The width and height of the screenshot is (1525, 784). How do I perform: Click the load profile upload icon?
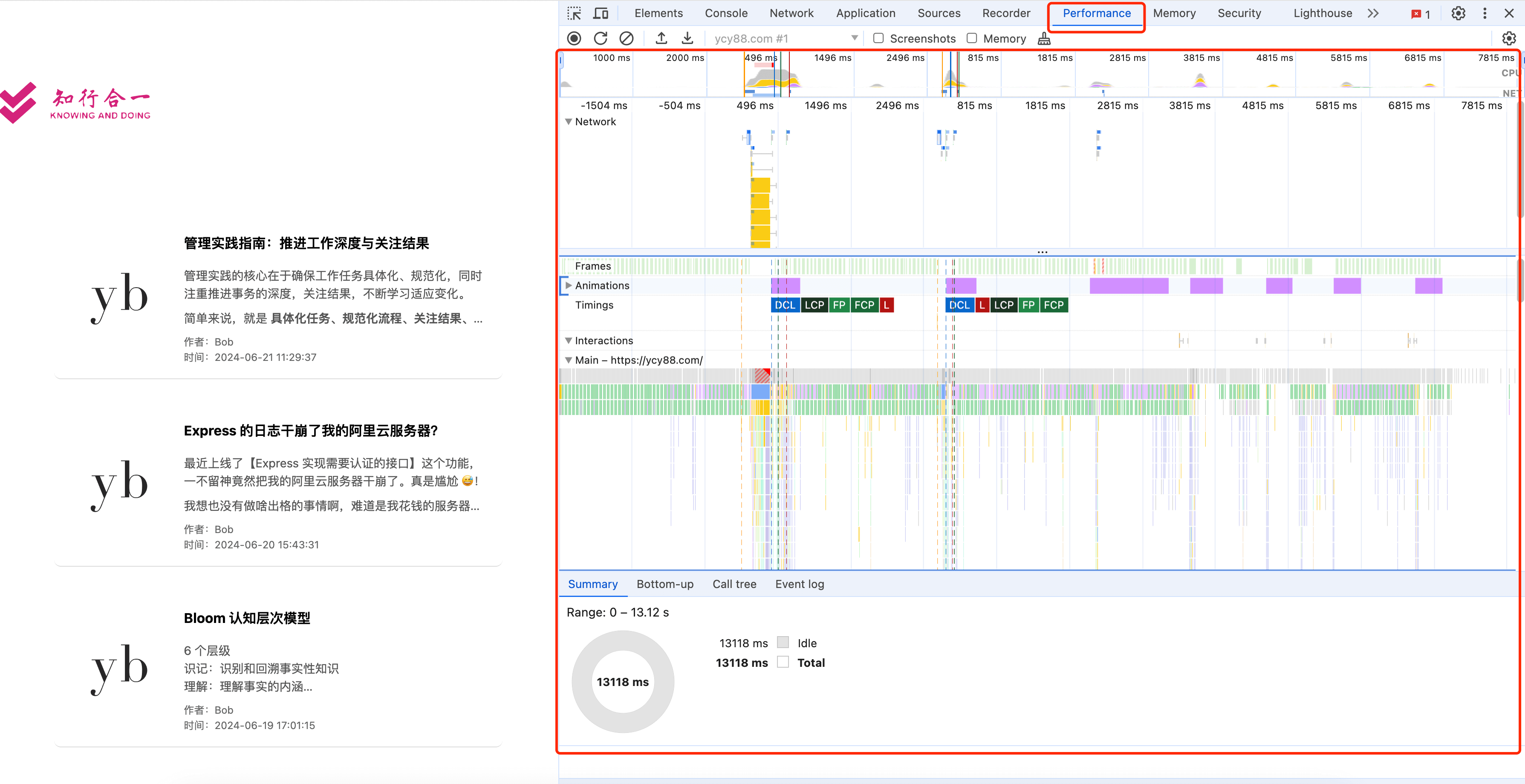coord(661,38)
